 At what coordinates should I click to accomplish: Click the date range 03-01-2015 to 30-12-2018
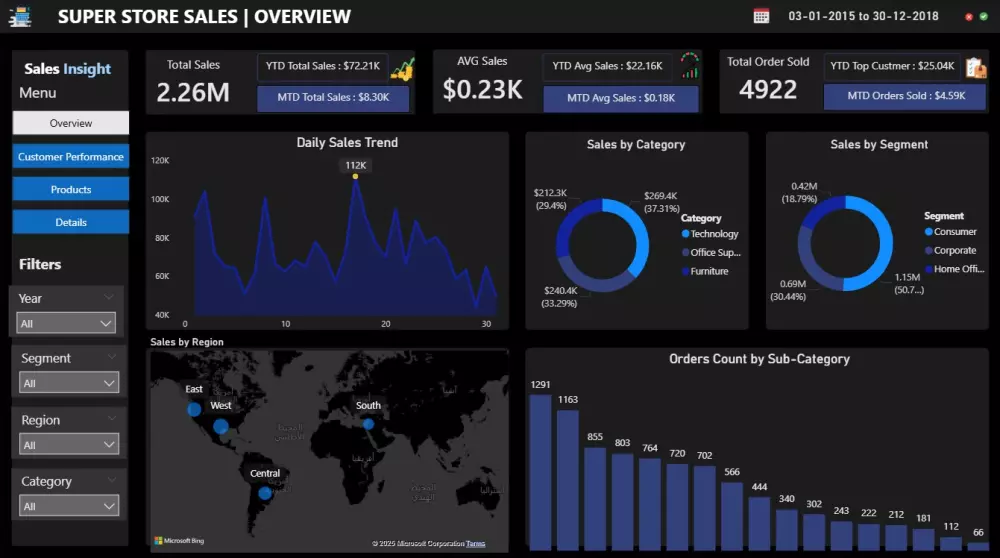[x=863, y=16]
